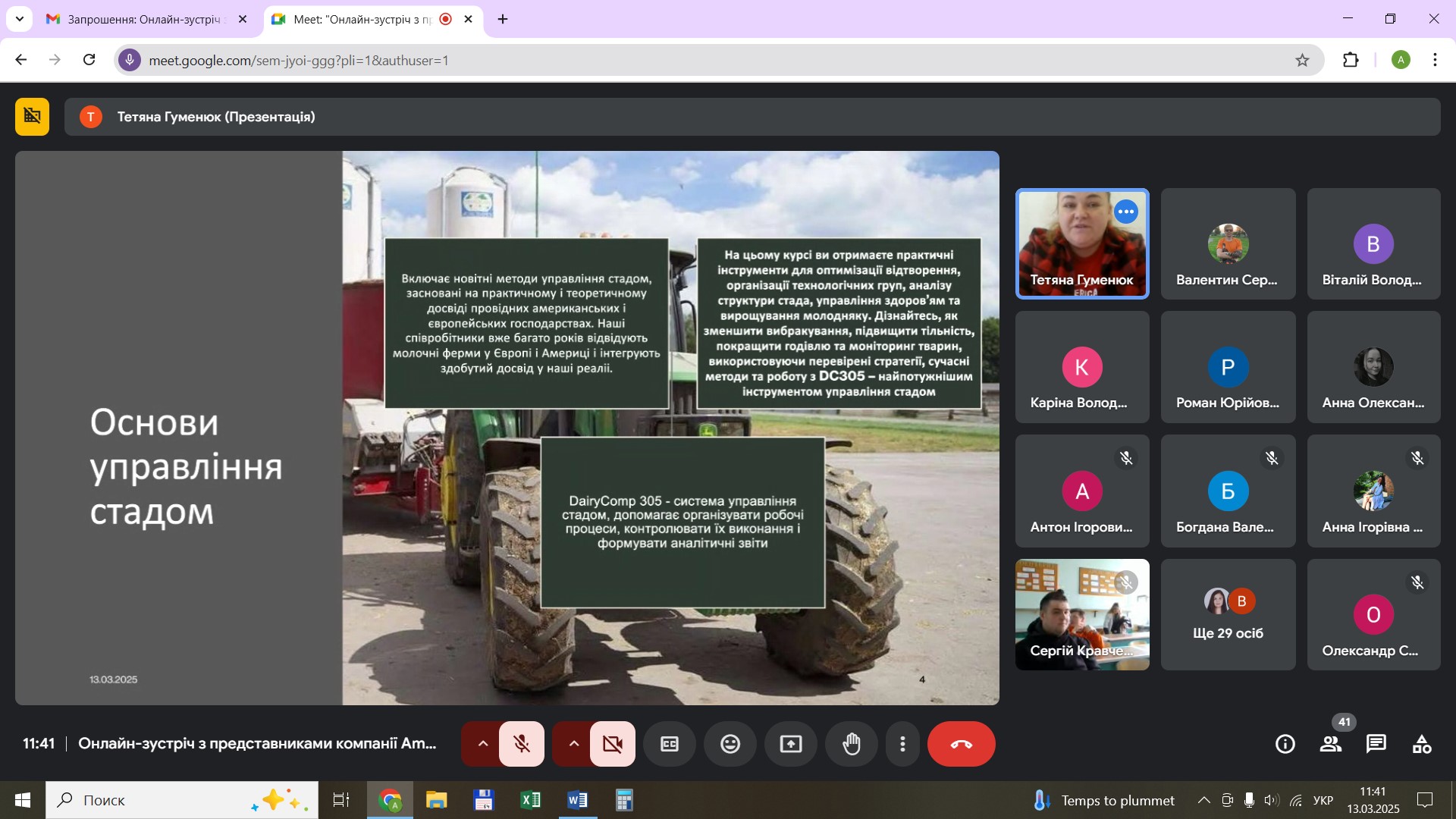Click the Поиск taskbar search box

[x=182, y=800]
